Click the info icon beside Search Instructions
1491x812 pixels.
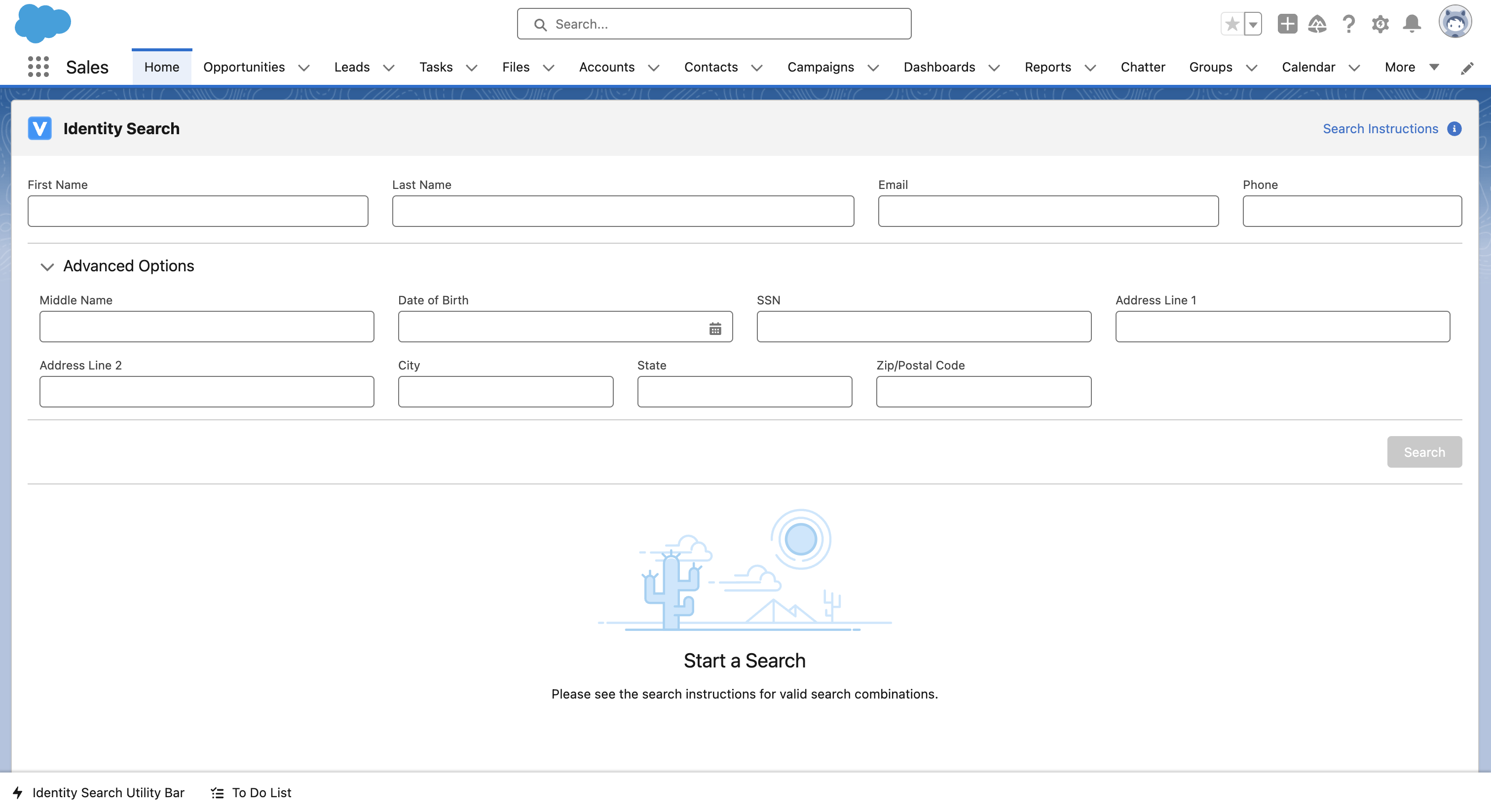tap(1454, 128)
